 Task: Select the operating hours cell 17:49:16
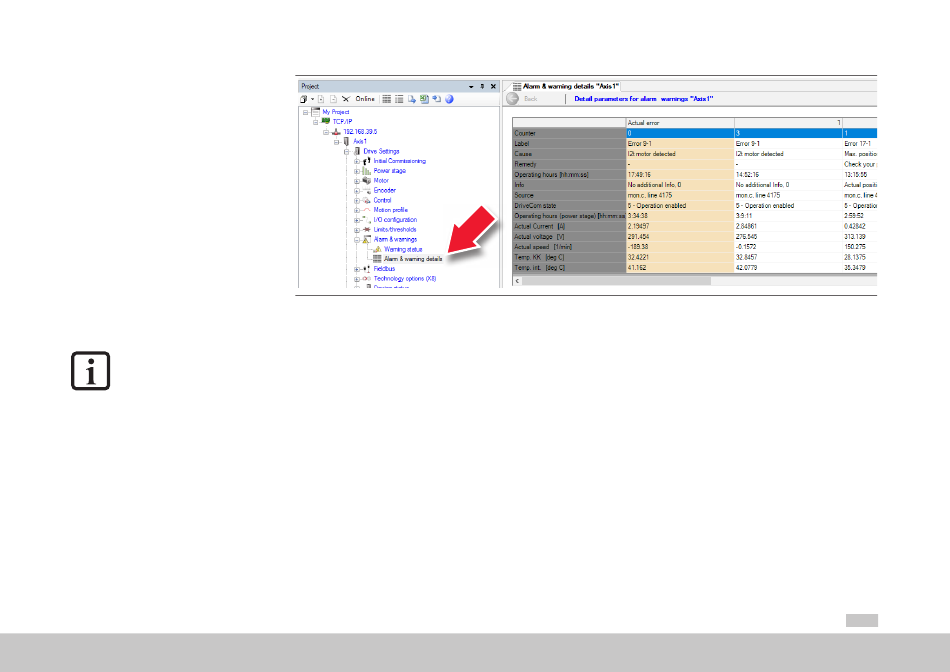coord(680,175)
